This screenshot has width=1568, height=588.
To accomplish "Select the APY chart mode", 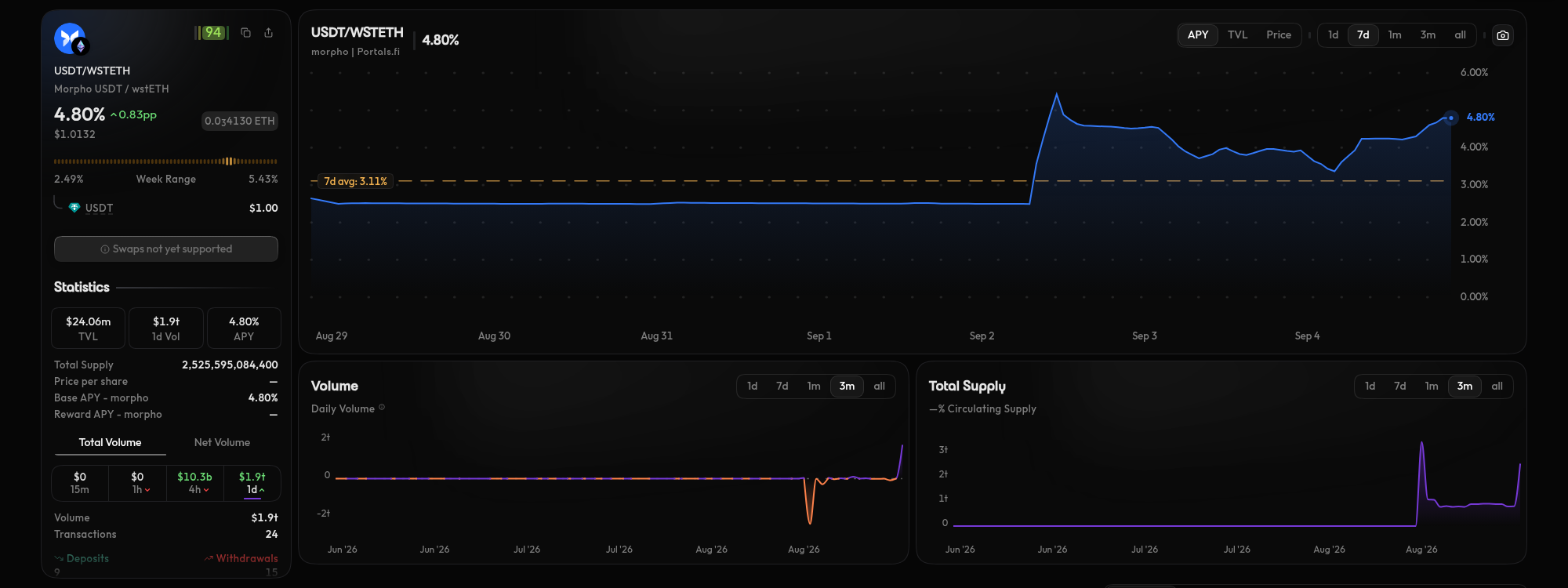I will [1197, 35].
